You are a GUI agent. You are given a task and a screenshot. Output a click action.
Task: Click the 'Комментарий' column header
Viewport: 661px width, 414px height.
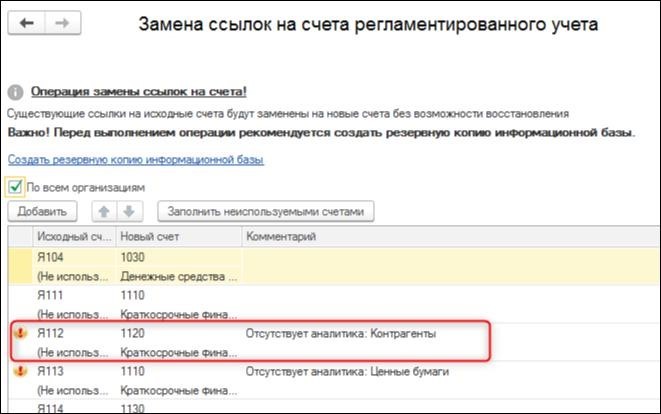pyautogui.click(x=280, y=236)
